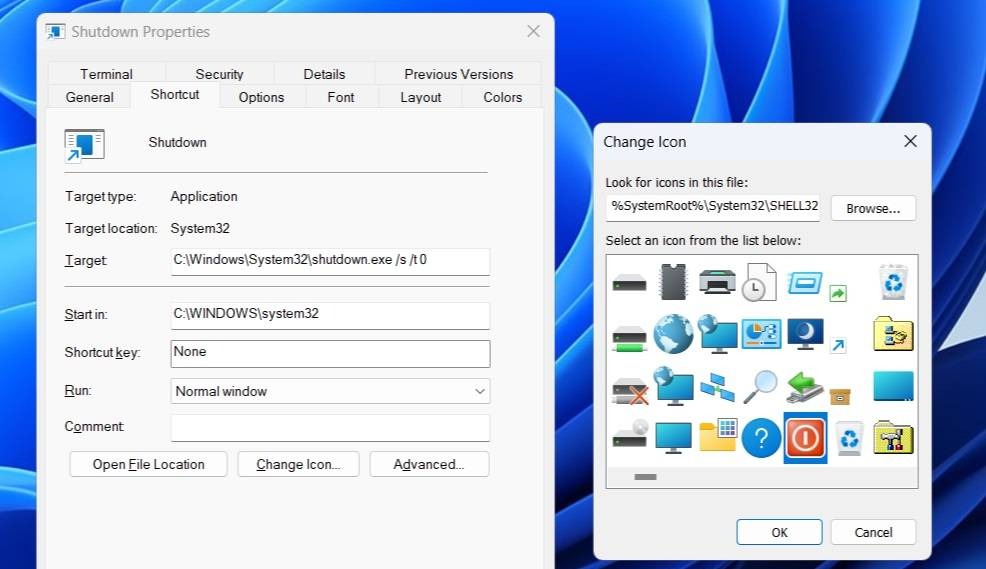Choose the yellow network computers folder icon
Viewport: 986px width, 569px height.
pos(894,333)
